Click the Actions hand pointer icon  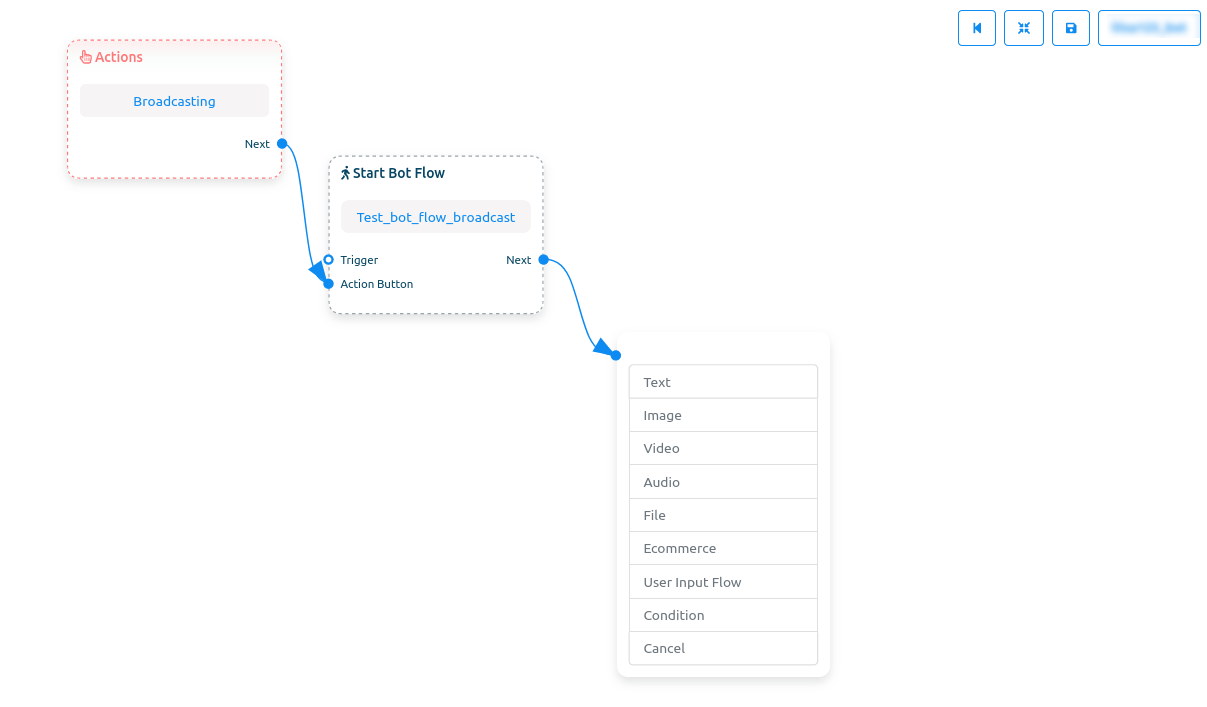coord(86,57)
